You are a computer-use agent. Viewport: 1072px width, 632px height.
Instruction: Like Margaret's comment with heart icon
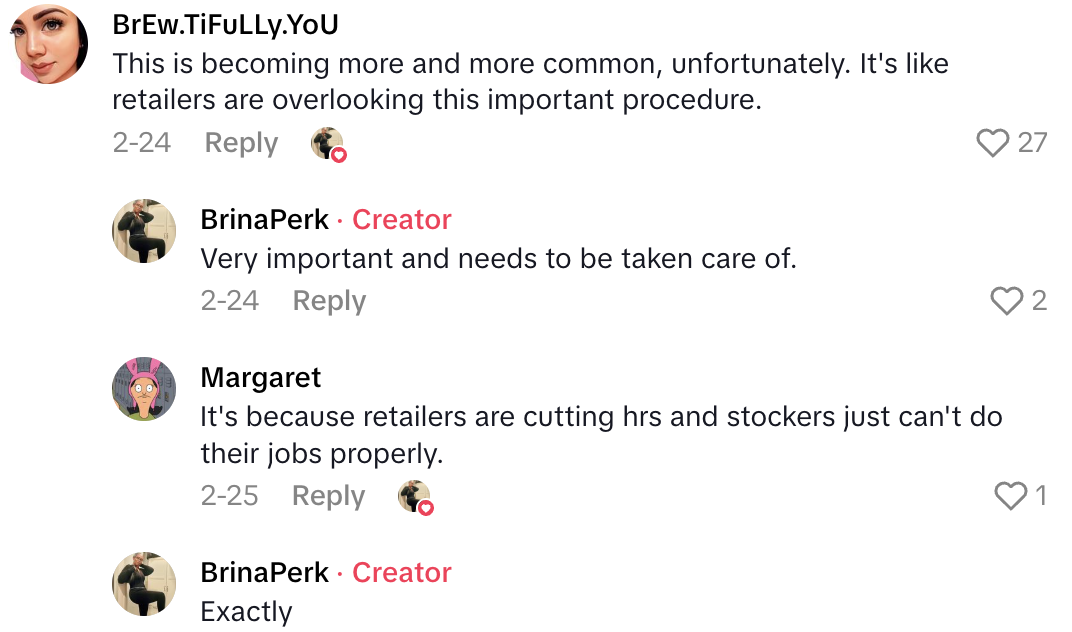click(x=1010, y=495)
